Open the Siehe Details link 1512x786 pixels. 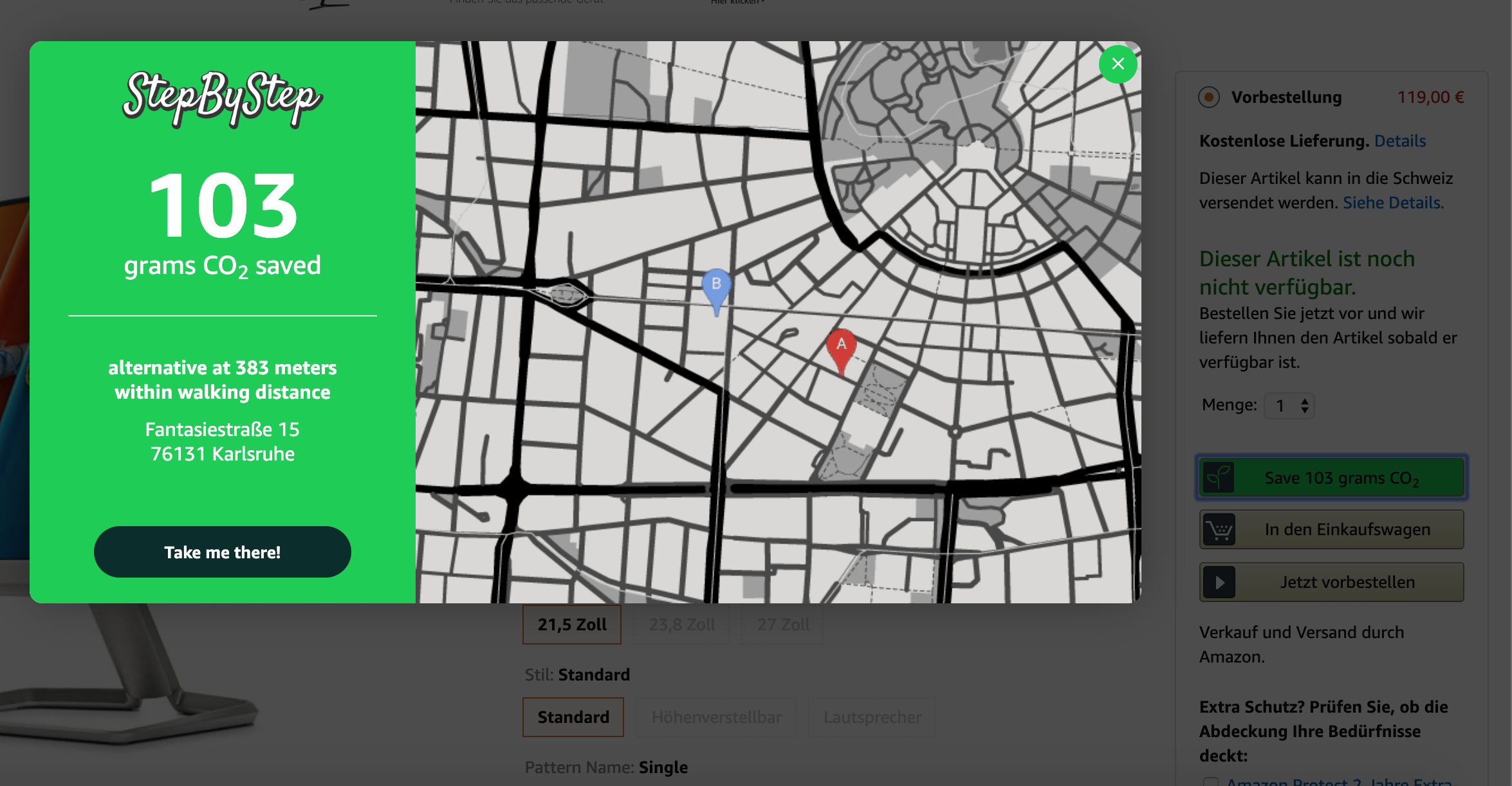(x=1393, y=203)
